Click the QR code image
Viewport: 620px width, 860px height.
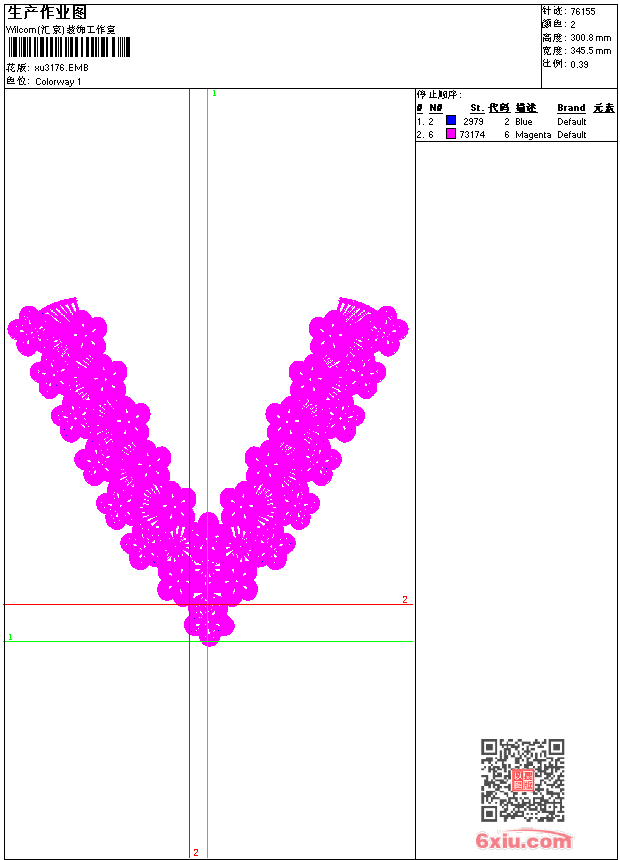(523, 780)
